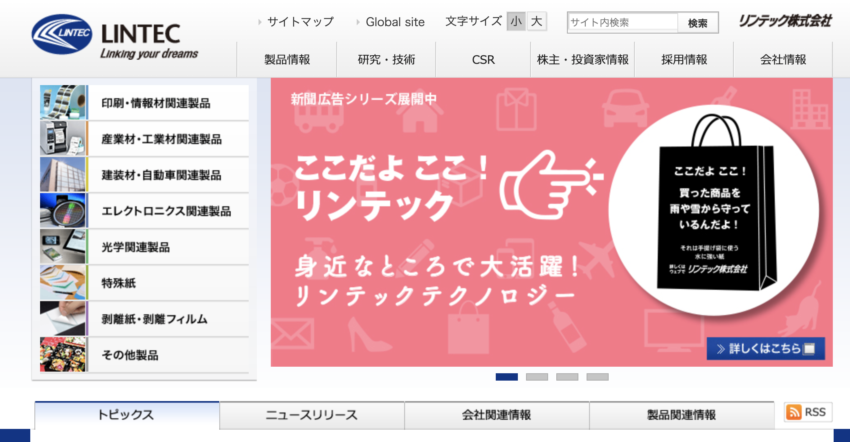This screenshot has height=442, width=850.
Task: Select the third carousel slide indicator
Action: (x=567, y=377)
